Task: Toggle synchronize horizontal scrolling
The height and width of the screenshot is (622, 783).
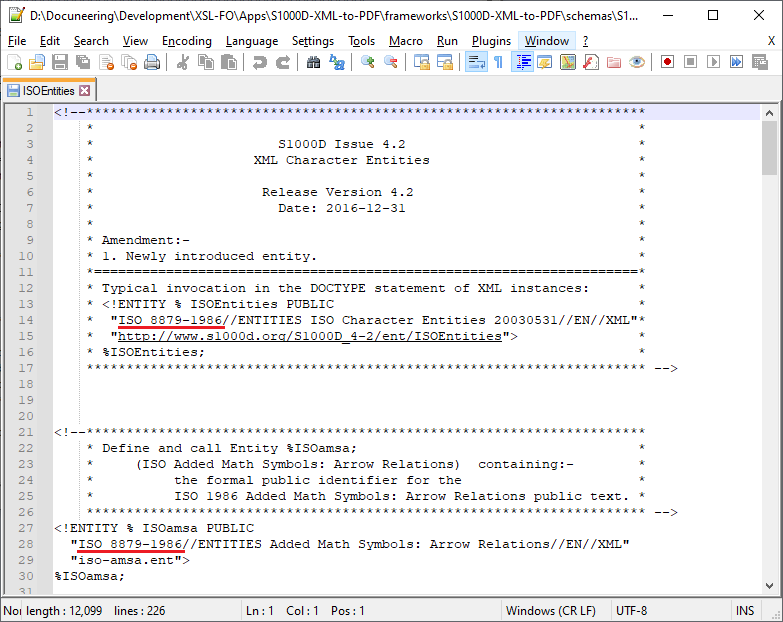Action: 445,62
